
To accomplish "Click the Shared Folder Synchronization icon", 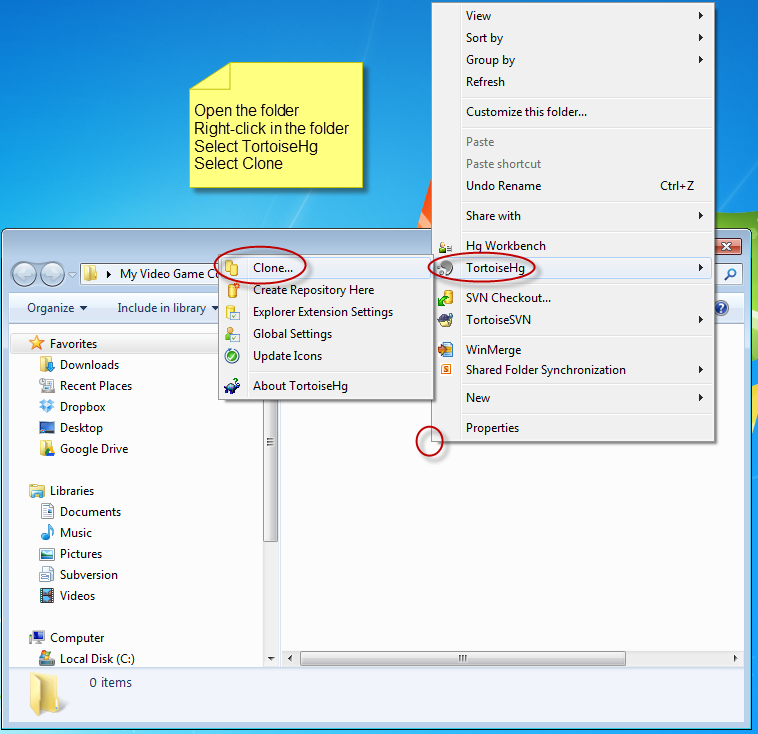I will pos(446,370).
